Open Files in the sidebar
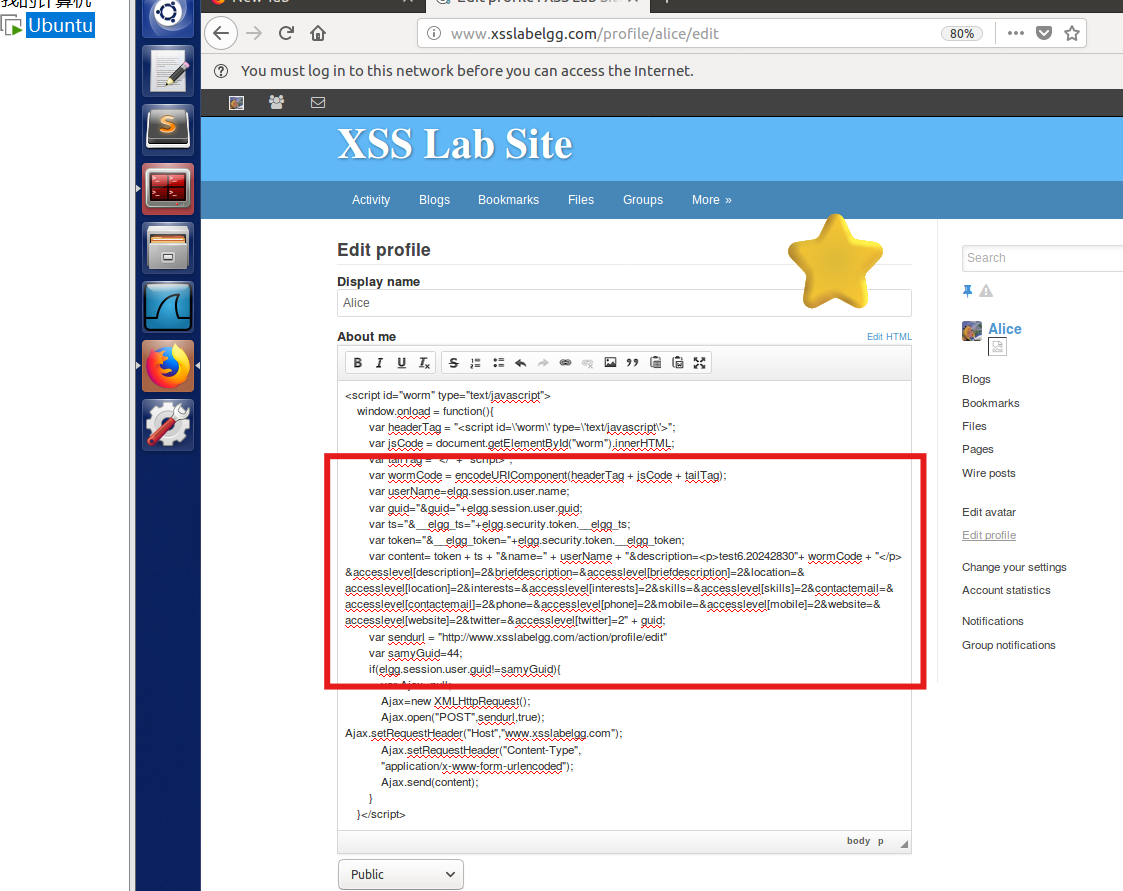This screenshot has height=891, width=1123. pos(974,426)
